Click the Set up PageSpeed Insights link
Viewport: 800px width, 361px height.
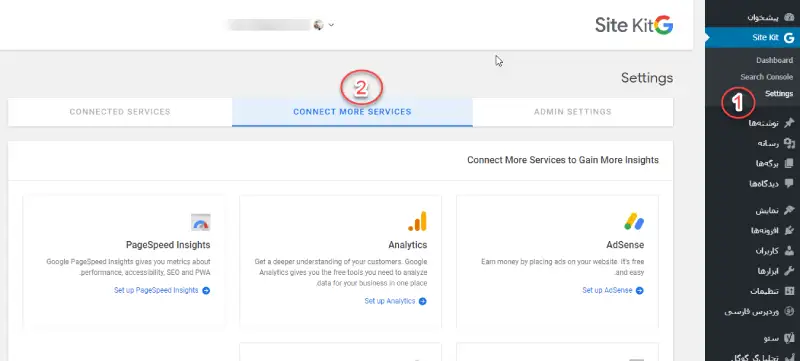point(162,290)
